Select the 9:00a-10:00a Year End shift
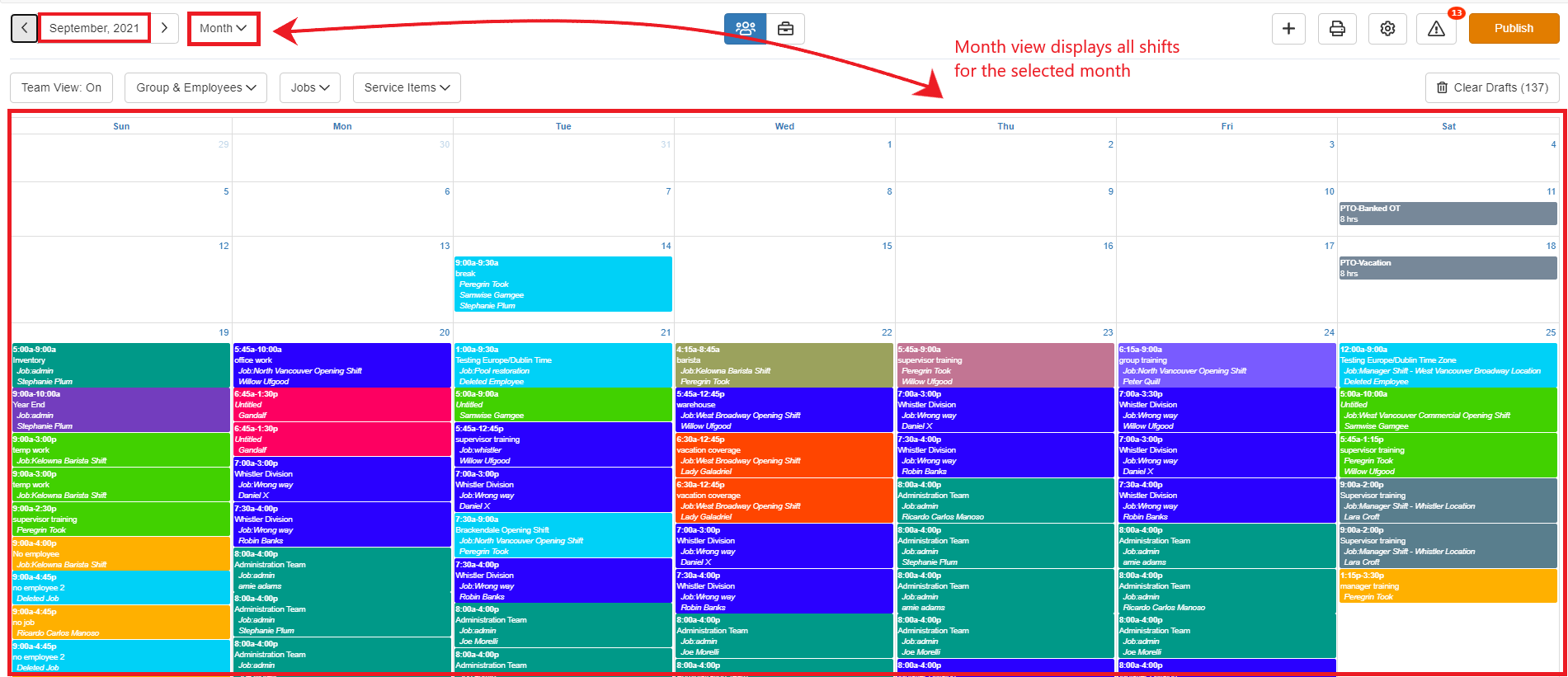The width and height of the screenshot is (1568, 677). [121, 410]
